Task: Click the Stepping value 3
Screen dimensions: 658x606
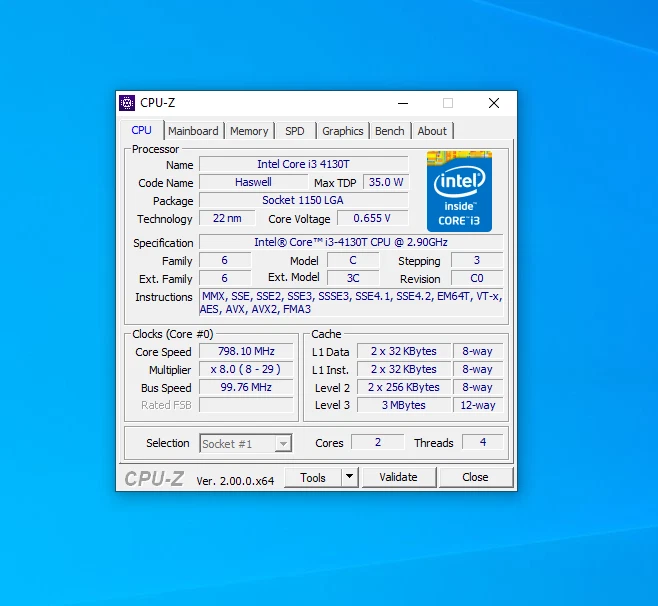Action: coord(477,260)
